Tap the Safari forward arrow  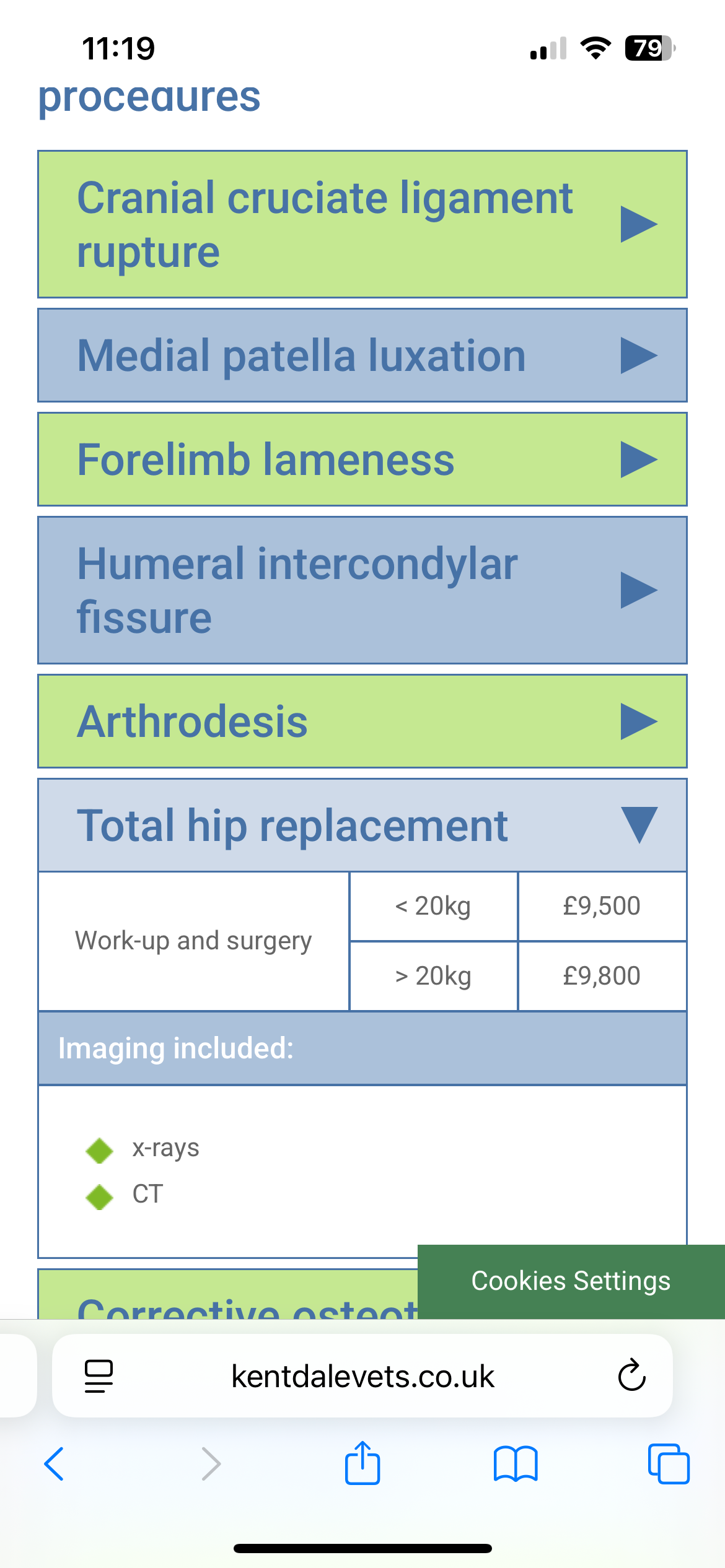pos(211,1464)
